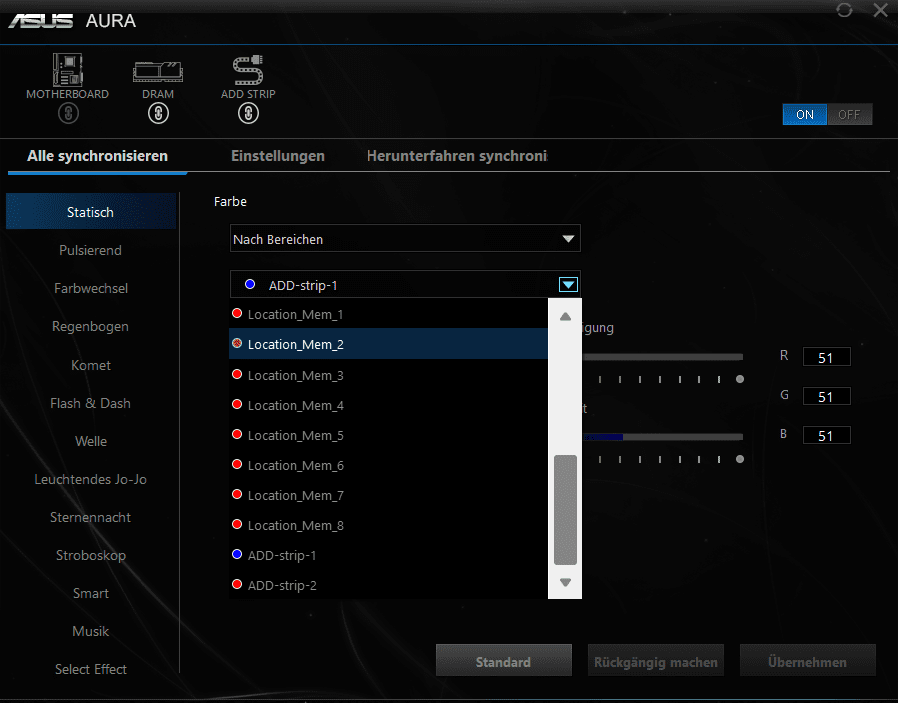
Task: Click the list scrollbar up arrow
Action: click(x=565, y=316)
